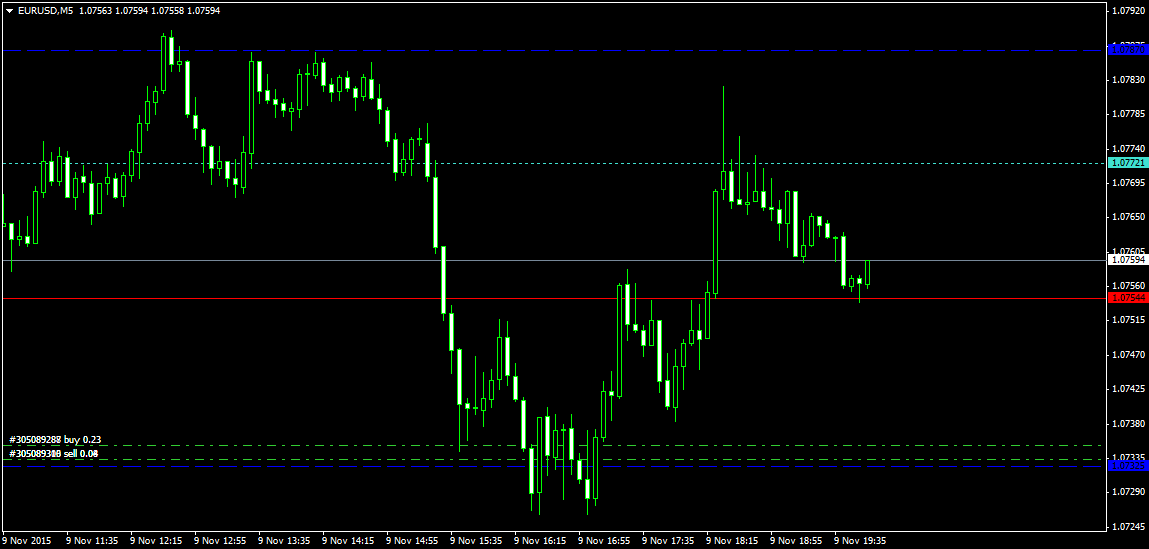Click the 1.07245 price scale value
This screenshot has height=549, width=1149.
[x=1128, y=526]
